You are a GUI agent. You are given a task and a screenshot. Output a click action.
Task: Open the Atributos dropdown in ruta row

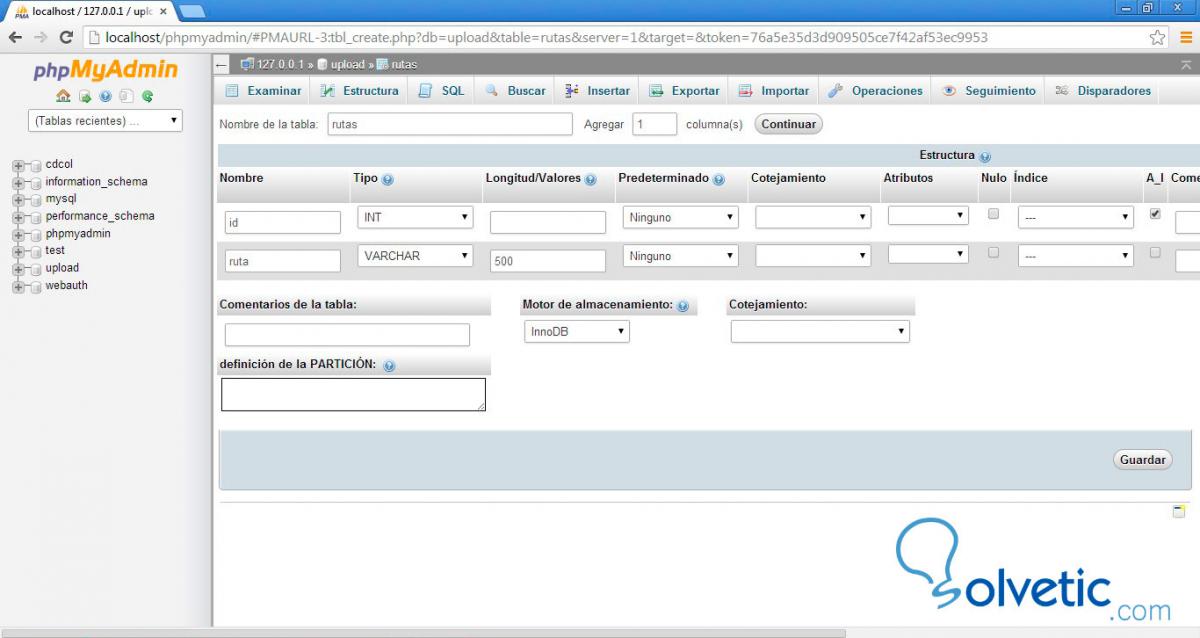pos(928,254)
